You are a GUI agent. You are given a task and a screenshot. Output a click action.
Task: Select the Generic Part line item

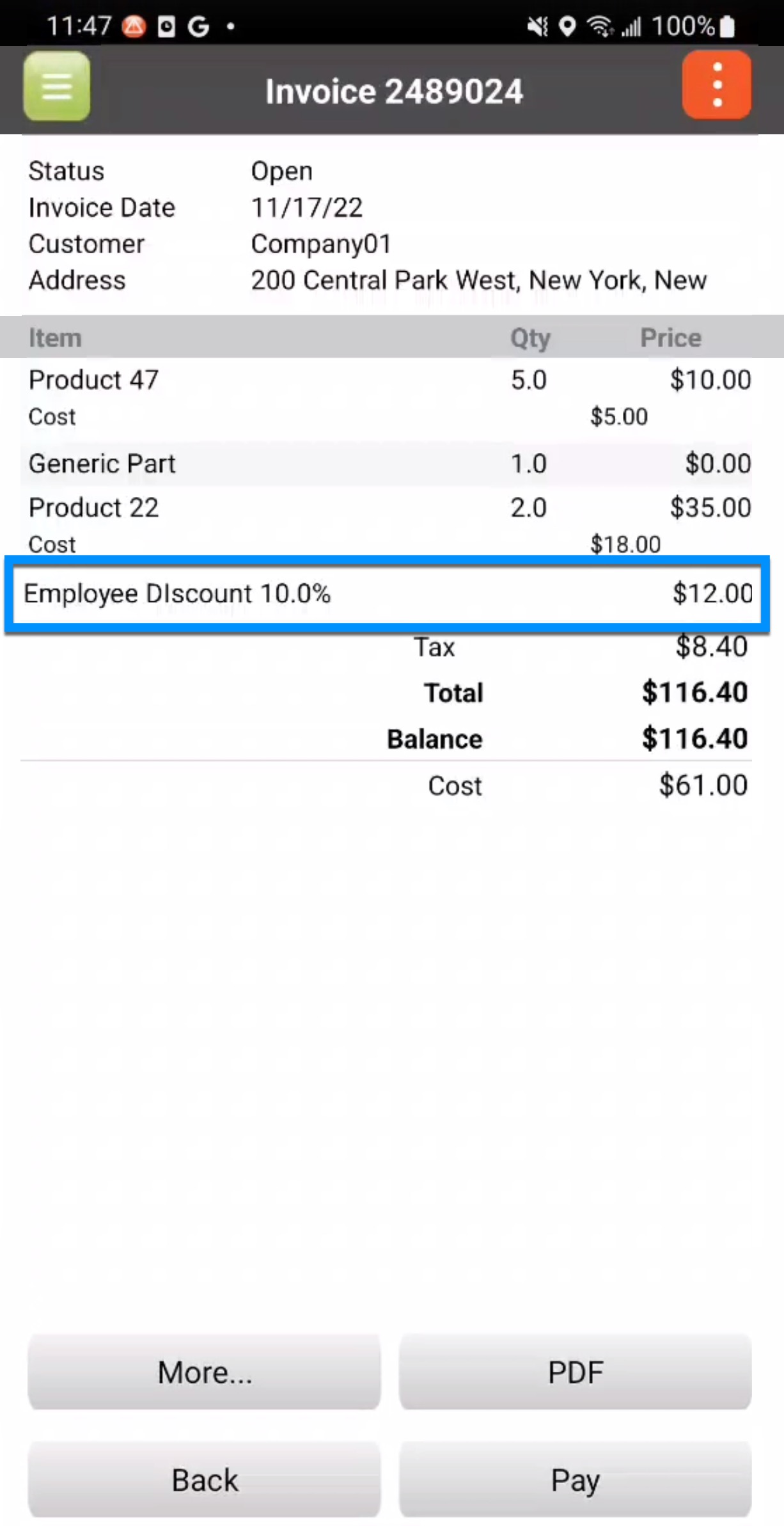click(x=102, y=464)
